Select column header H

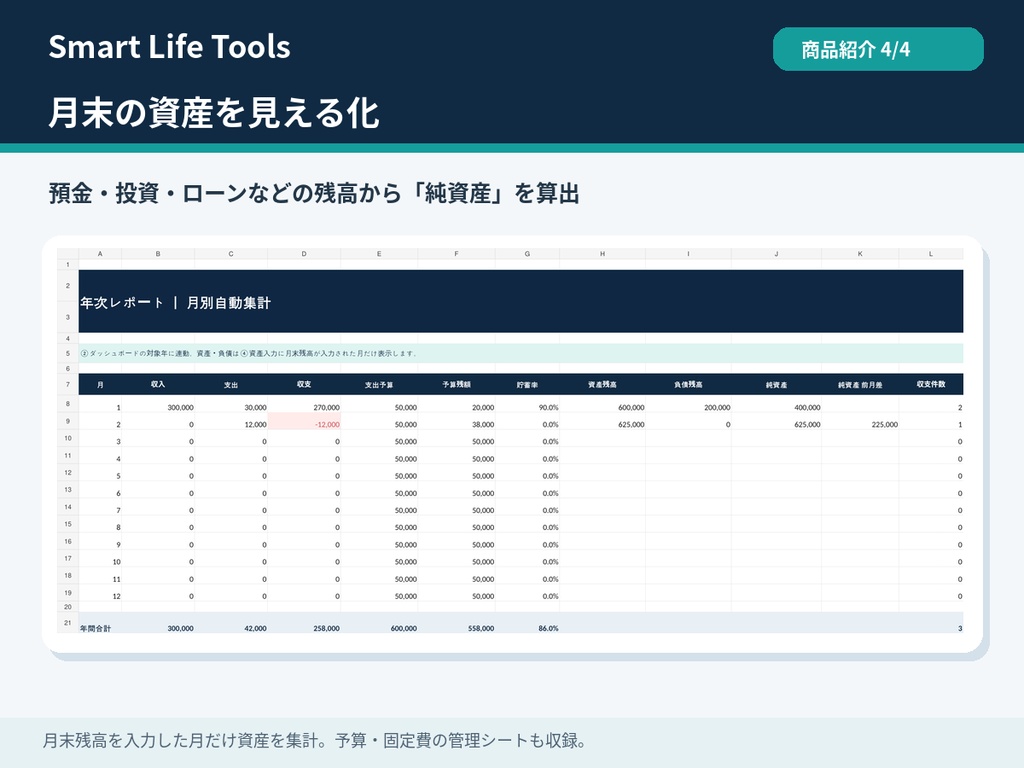pyautogui.click(x=602, y=254)
